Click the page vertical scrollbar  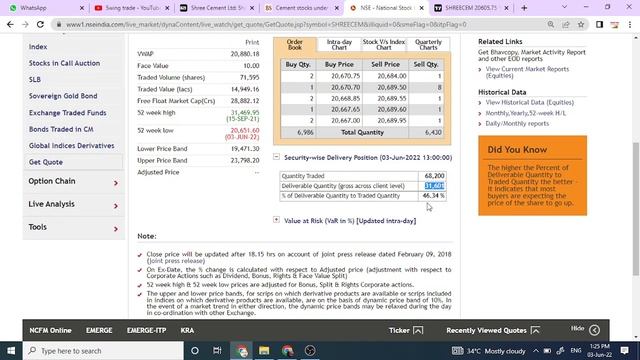[636, 208]
